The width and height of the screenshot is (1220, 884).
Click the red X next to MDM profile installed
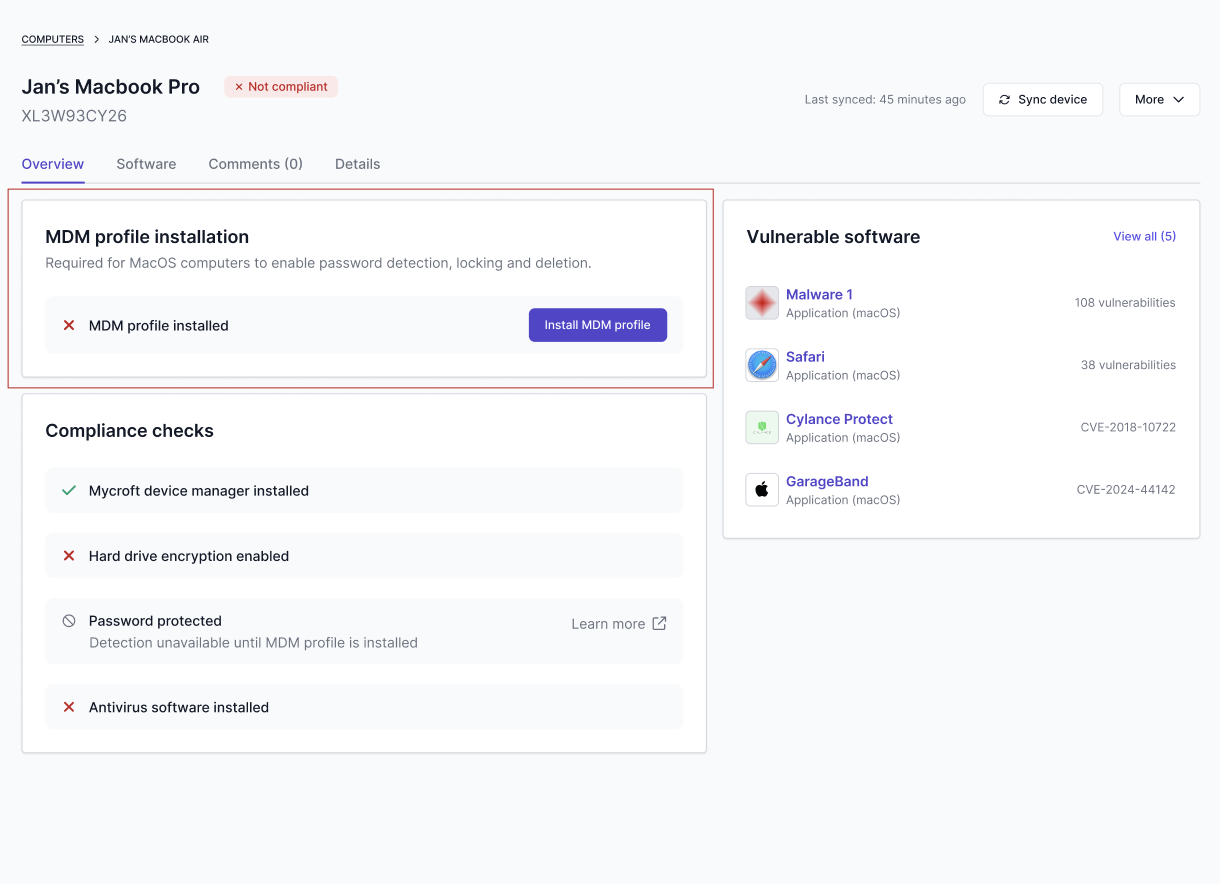69,325
